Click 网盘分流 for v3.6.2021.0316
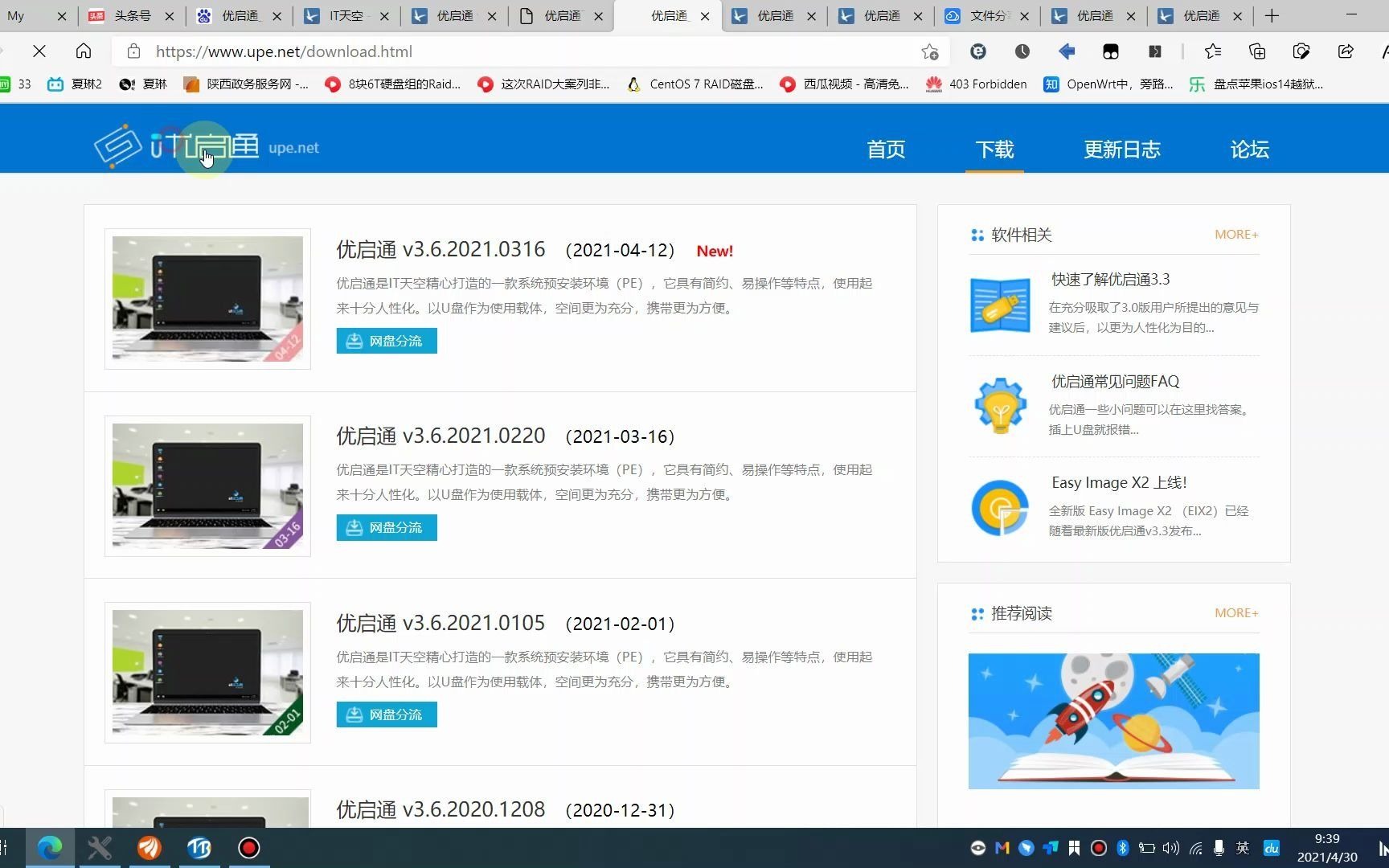This screenshot has height=868, width=1389. pyautogui.click(x=387, y=341)
